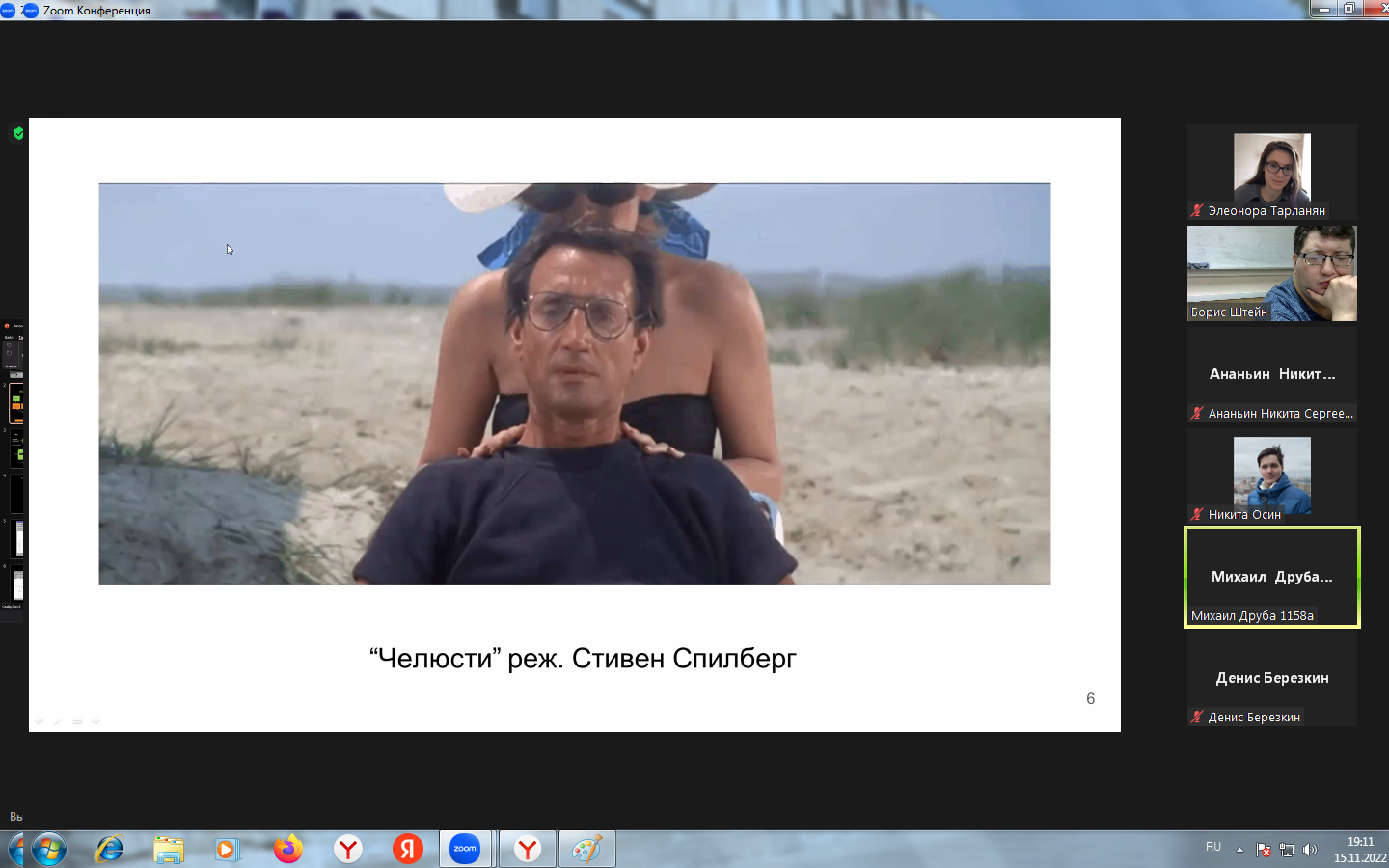Click the Jaws movie still on the slide

[575, 384]
